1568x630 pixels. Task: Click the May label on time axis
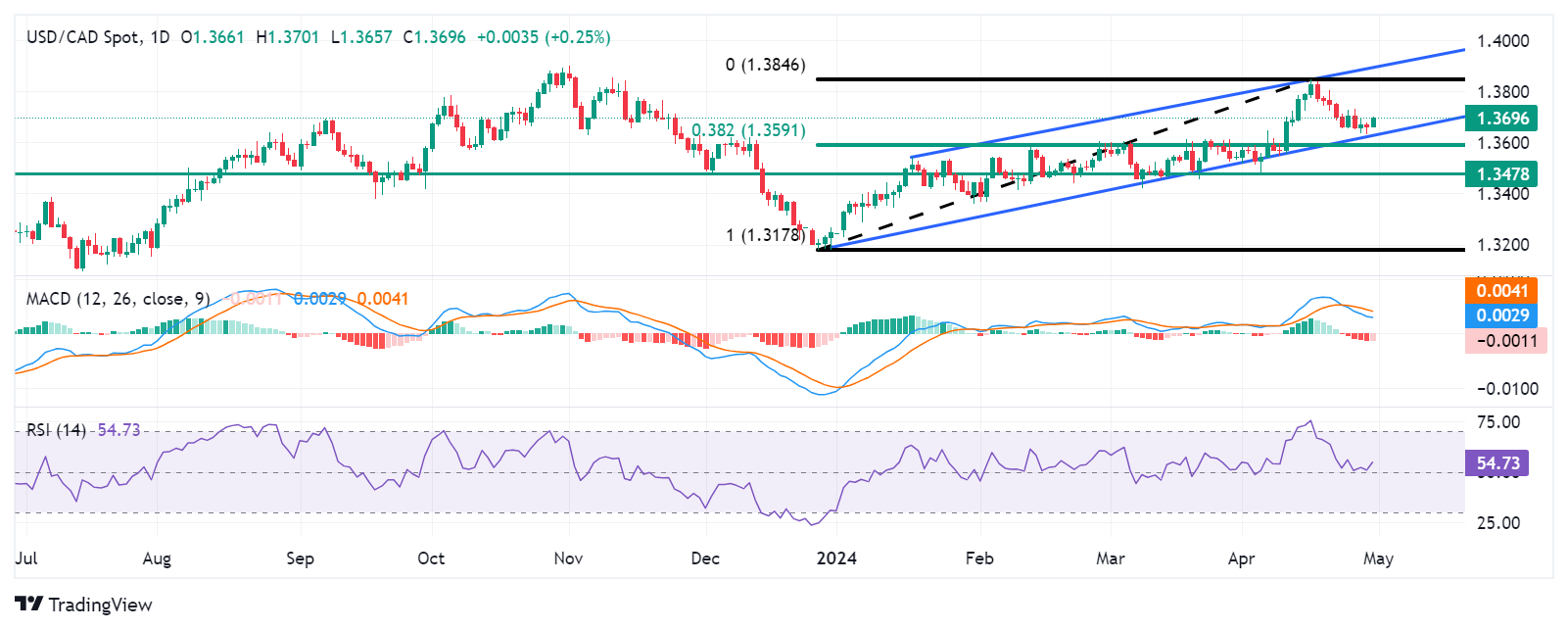(x=1378, y=558)
